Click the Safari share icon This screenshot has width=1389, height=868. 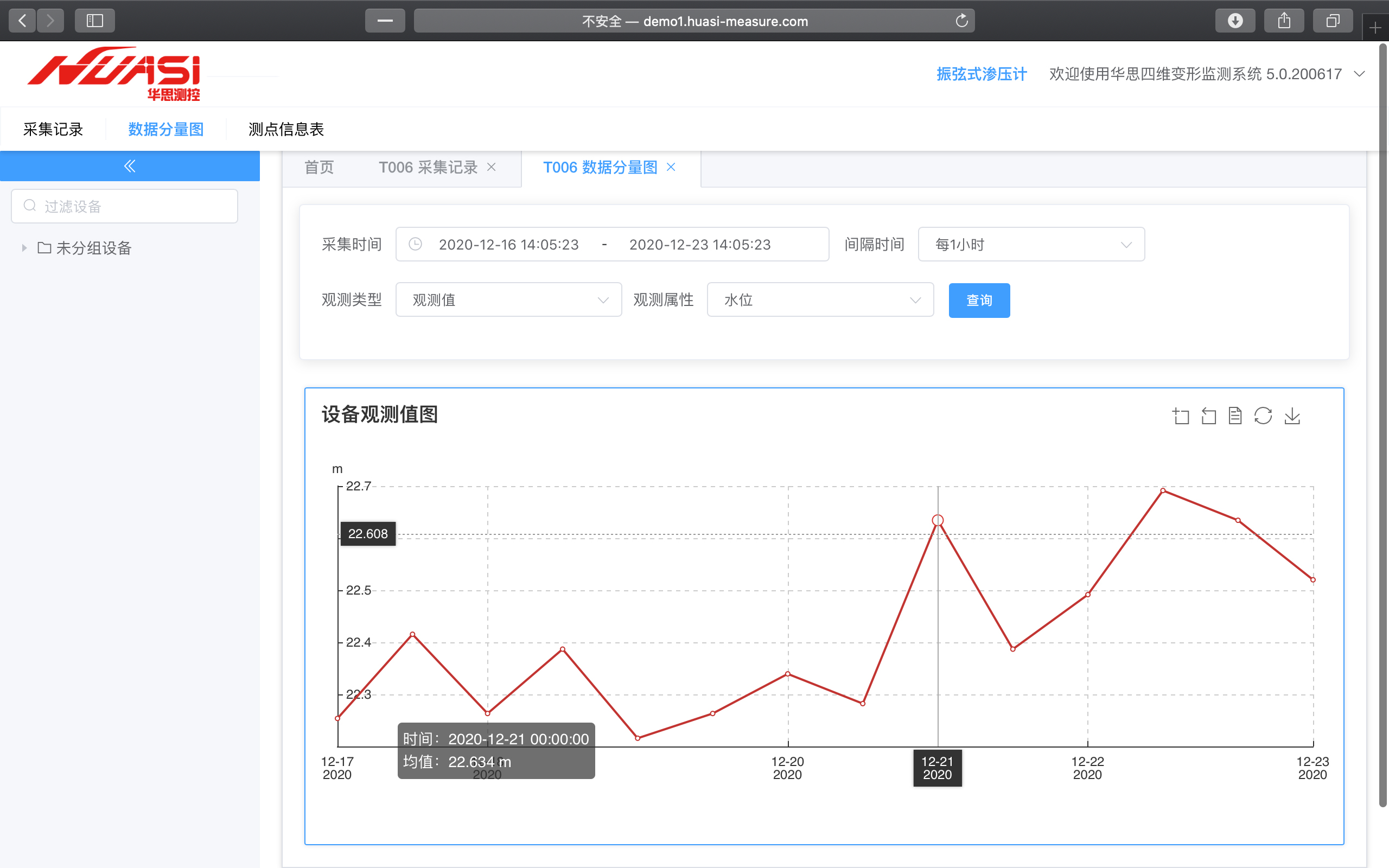1284,21
